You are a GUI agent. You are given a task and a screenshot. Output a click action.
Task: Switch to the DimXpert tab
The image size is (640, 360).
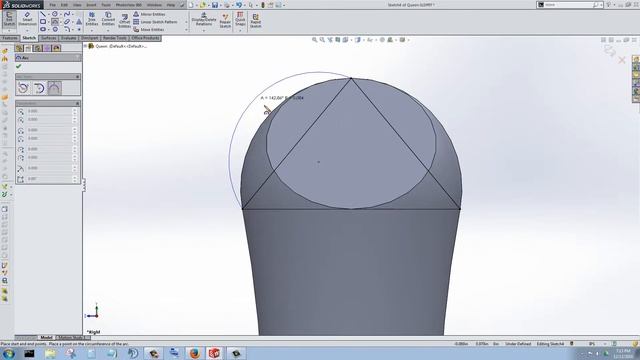(x=89, y=38)
